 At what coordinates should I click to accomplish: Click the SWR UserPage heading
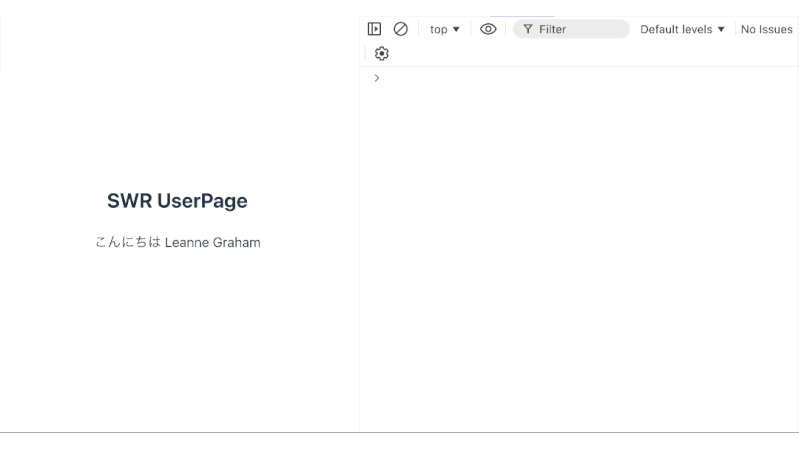point(177,201)
